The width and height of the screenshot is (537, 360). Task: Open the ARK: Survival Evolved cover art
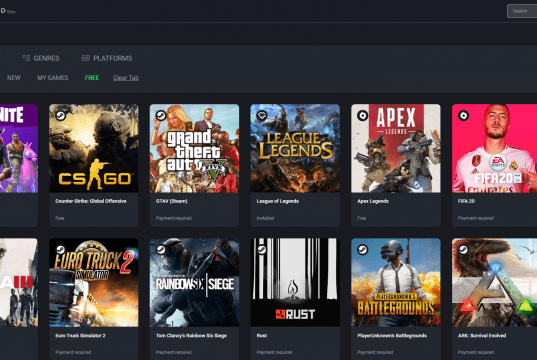(495, 283)
